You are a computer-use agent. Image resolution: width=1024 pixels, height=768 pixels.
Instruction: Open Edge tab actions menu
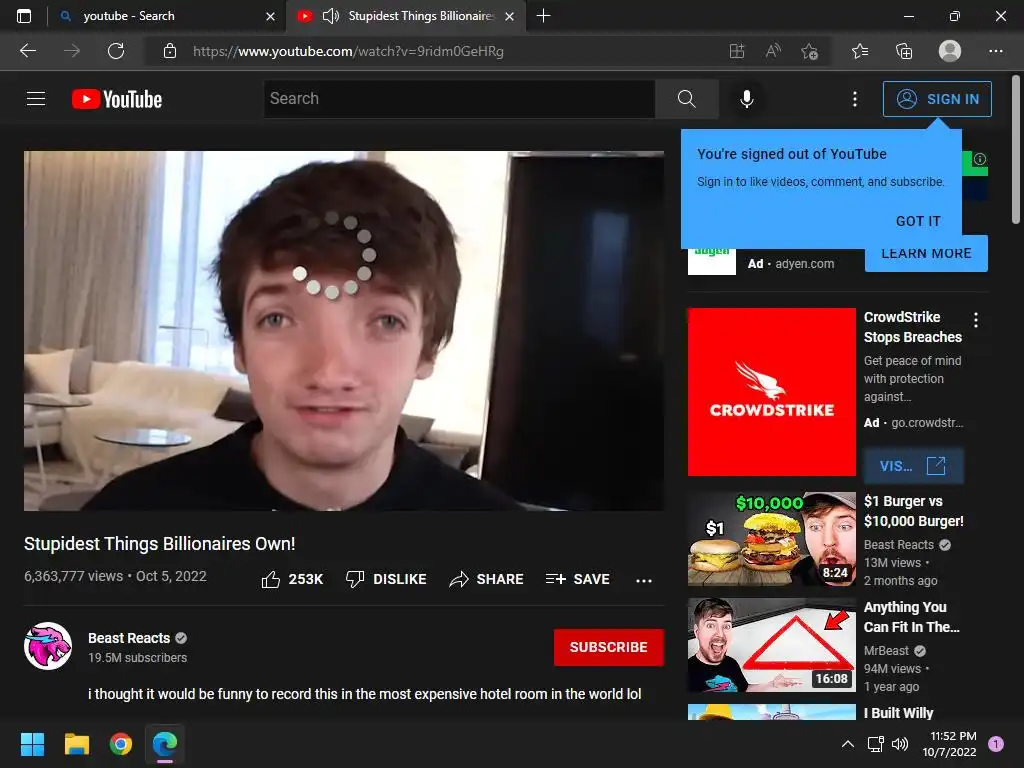24,16
